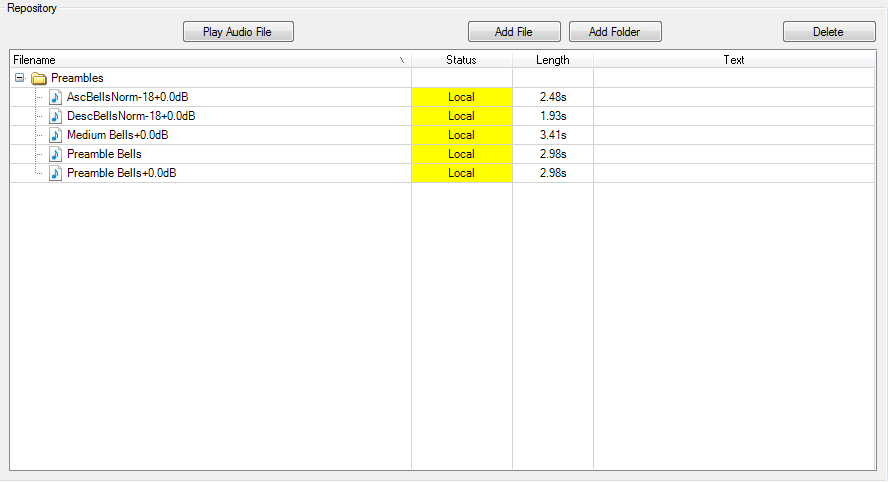The width and height of the screenshot is (888, 482).
Task: Click the Delete button
Action: point(829,32)
